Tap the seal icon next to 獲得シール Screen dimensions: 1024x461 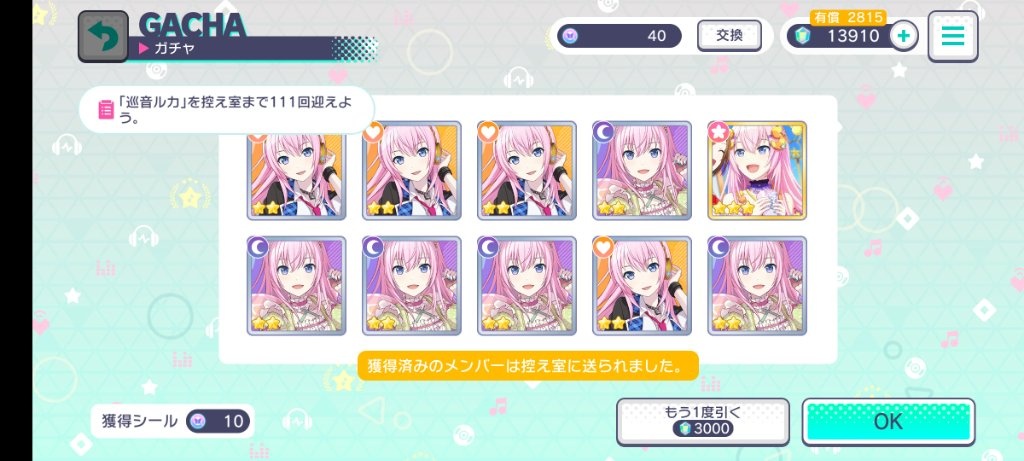pyautogui.click(x=199, y=421)
